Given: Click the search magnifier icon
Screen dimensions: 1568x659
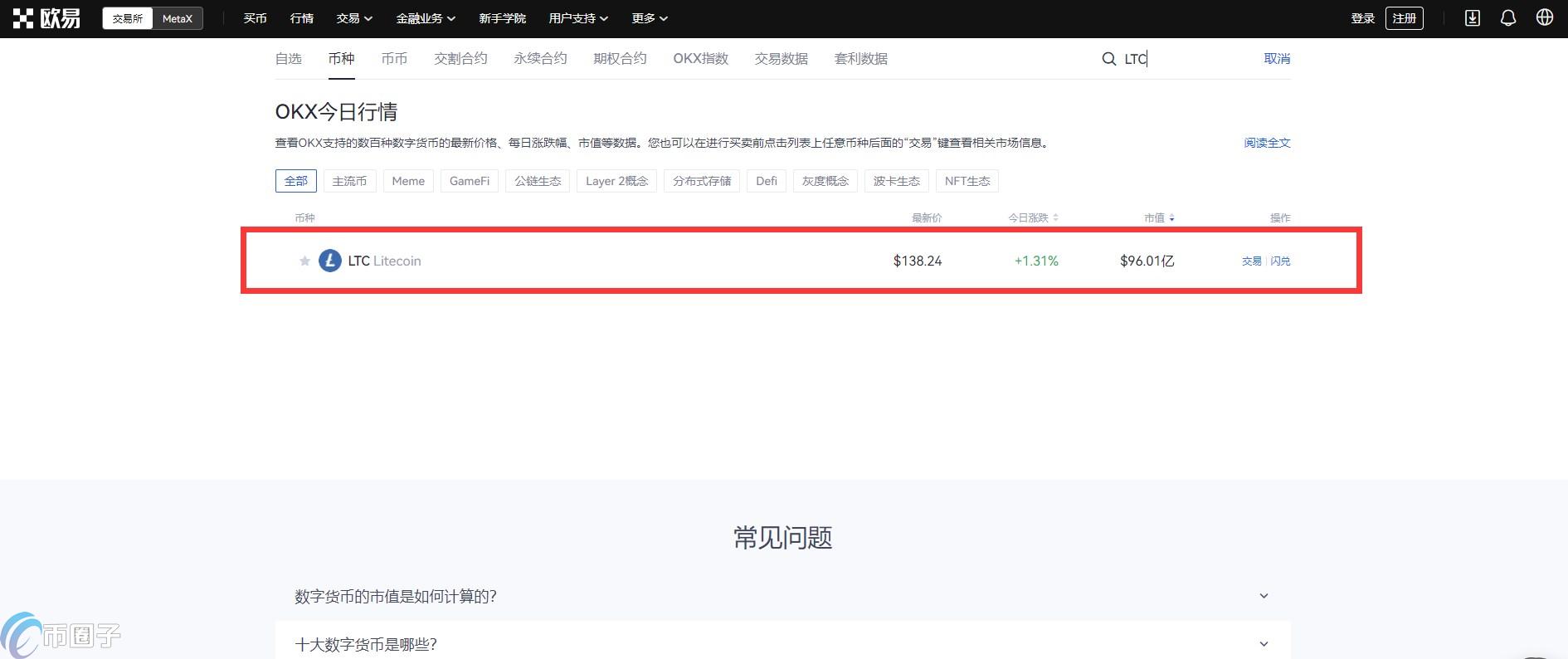Looking at the screenshot, I should coord(1108,59).
